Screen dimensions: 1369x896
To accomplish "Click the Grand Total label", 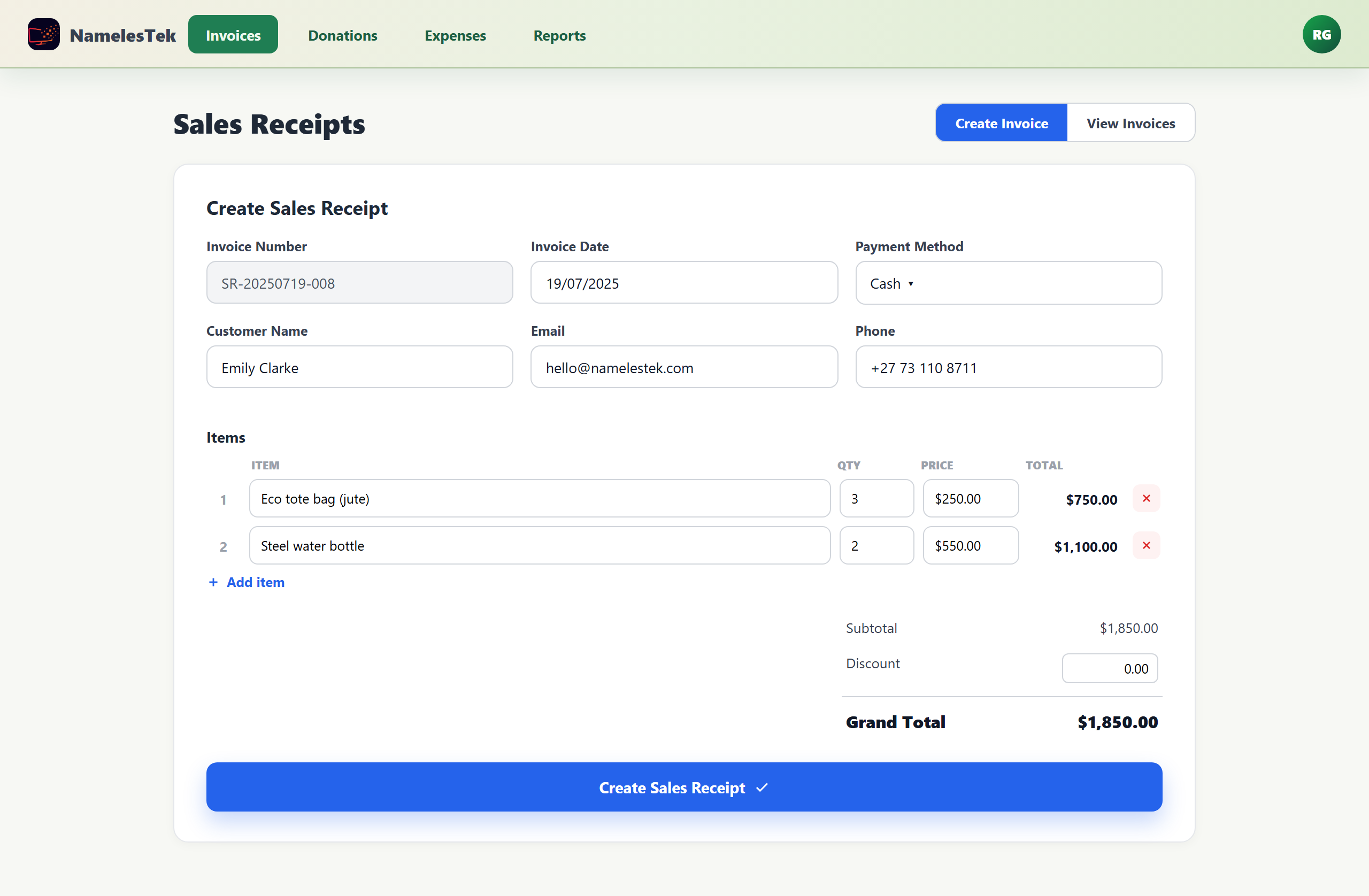I will point(895,722).
